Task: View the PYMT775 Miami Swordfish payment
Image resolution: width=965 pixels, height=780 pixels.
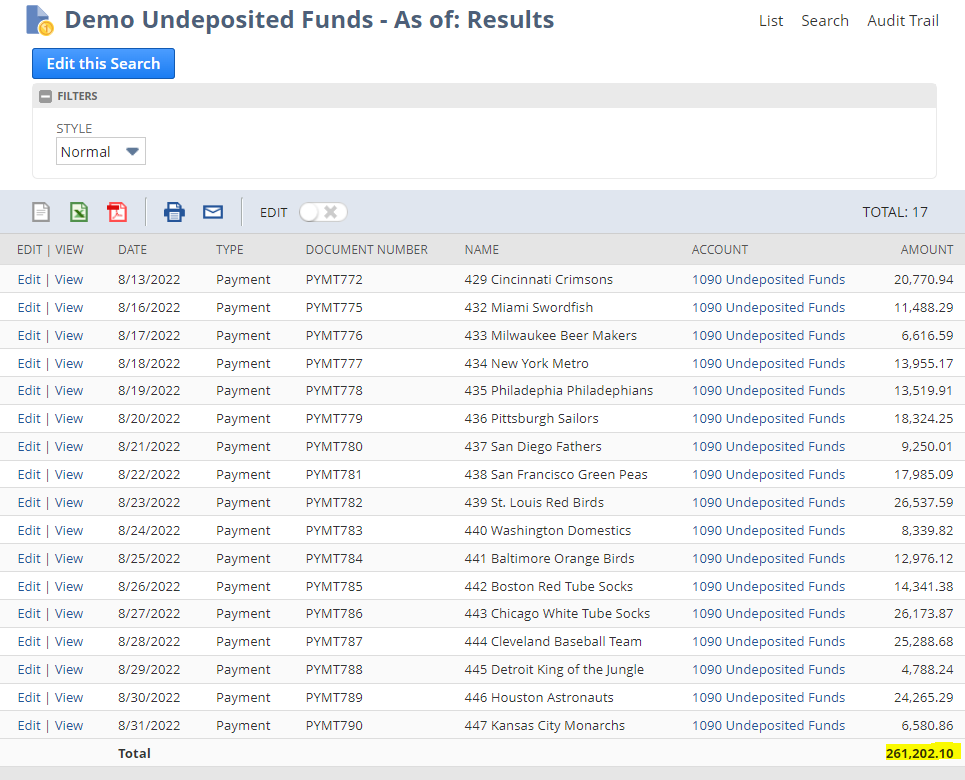Action: [x=69, y=308]
